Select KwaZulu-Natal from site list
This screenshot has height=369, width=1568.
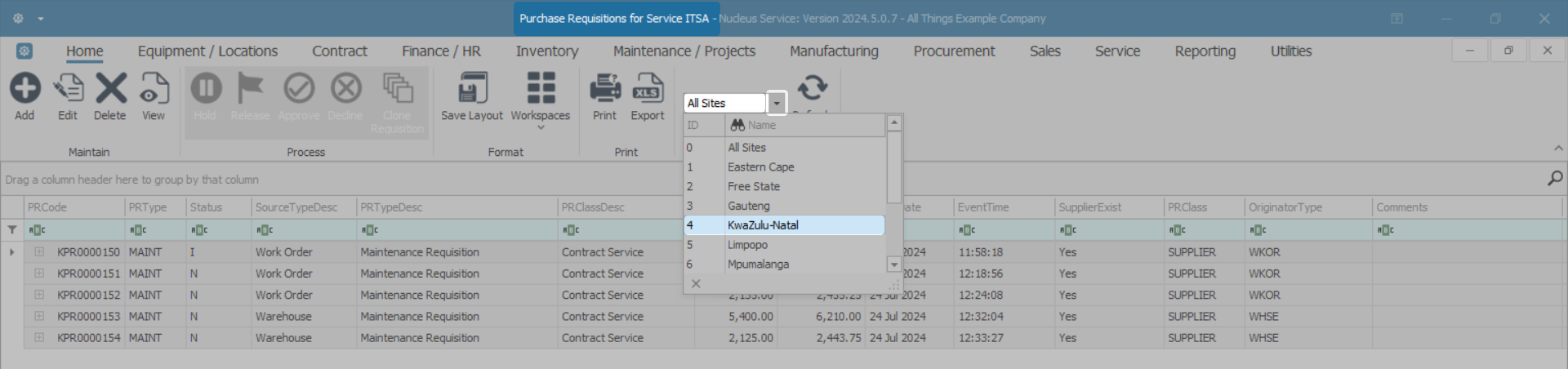[x=763, y=225]
